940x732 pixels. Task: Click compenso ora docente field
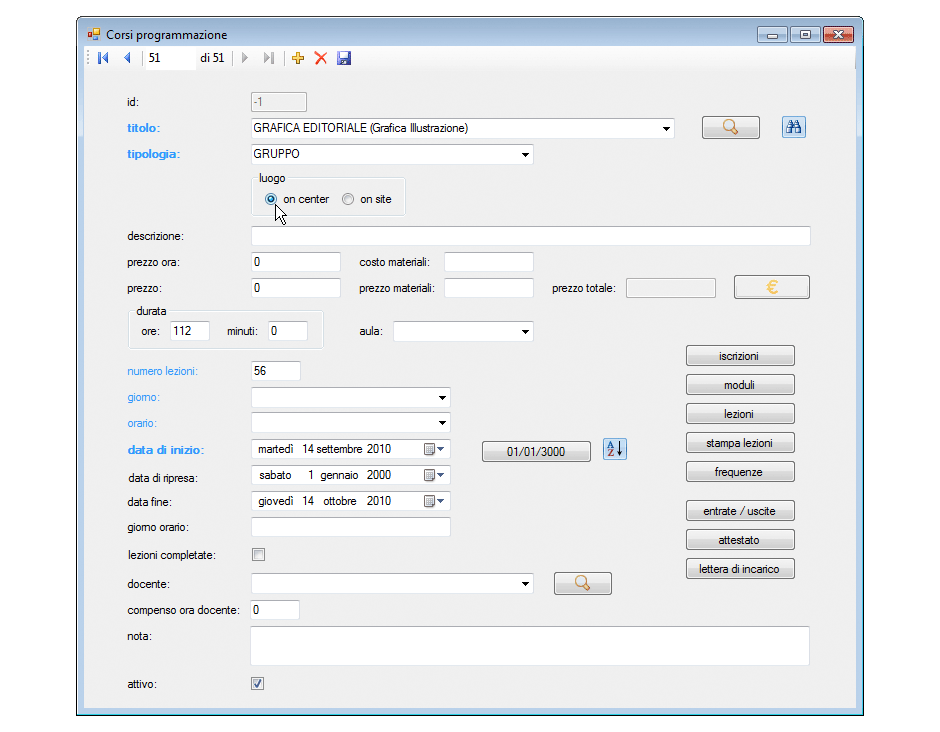click(275, 610)
